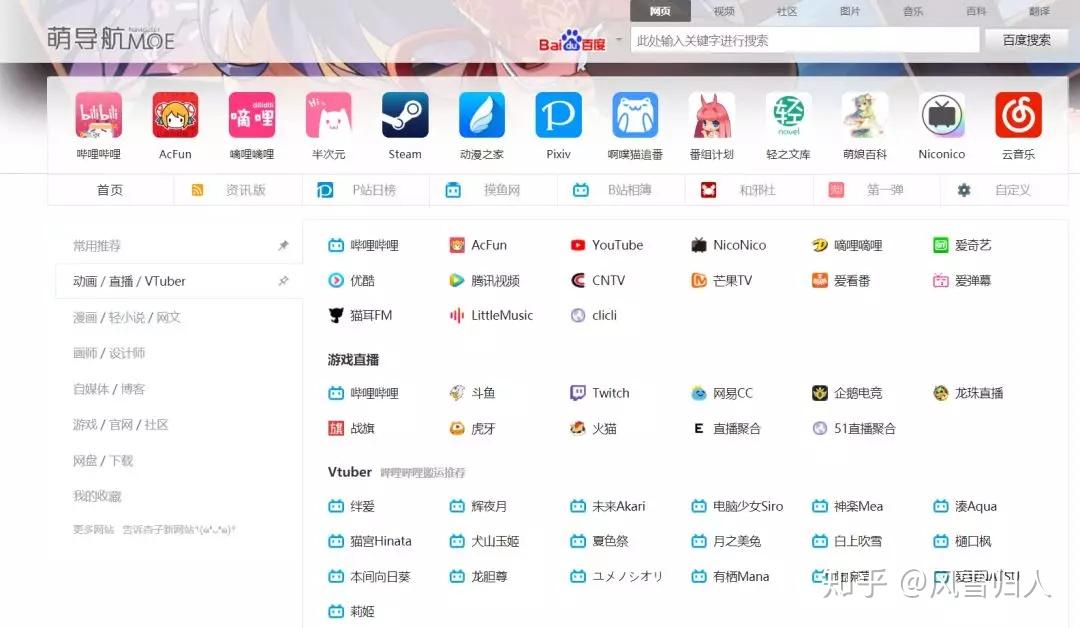Switch to the 网页 search tab
1080x628 pixels.
(x=661, y=11)
